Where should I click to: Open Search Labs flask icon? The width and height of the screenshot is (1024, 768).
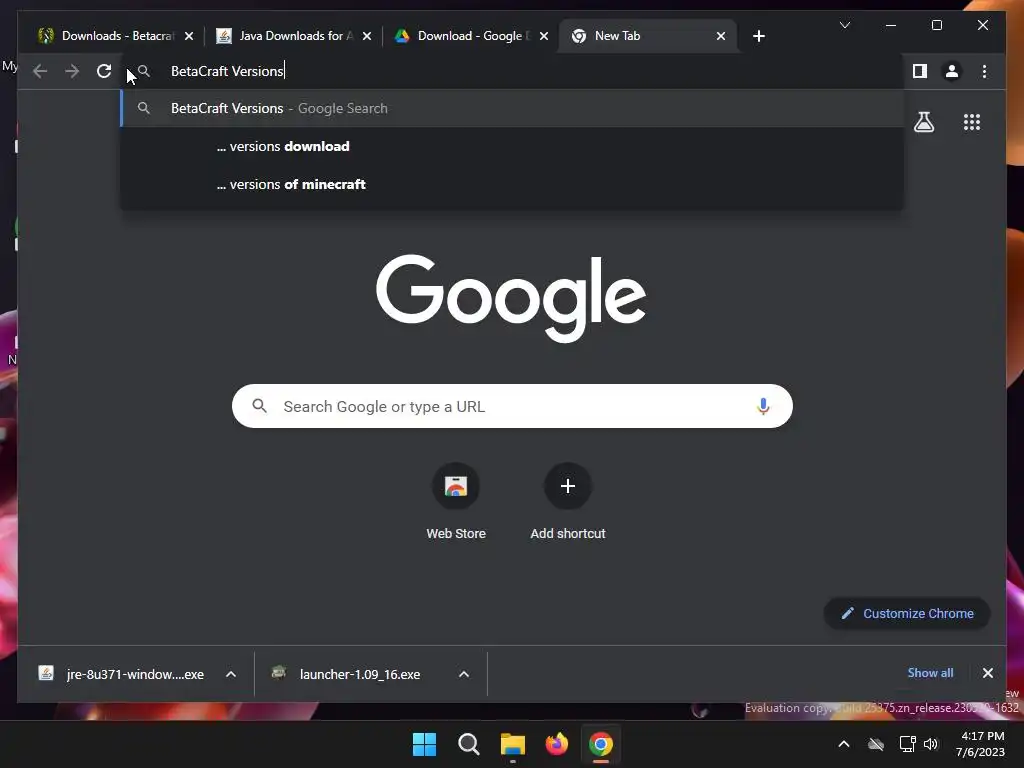(x=923, y=122)
